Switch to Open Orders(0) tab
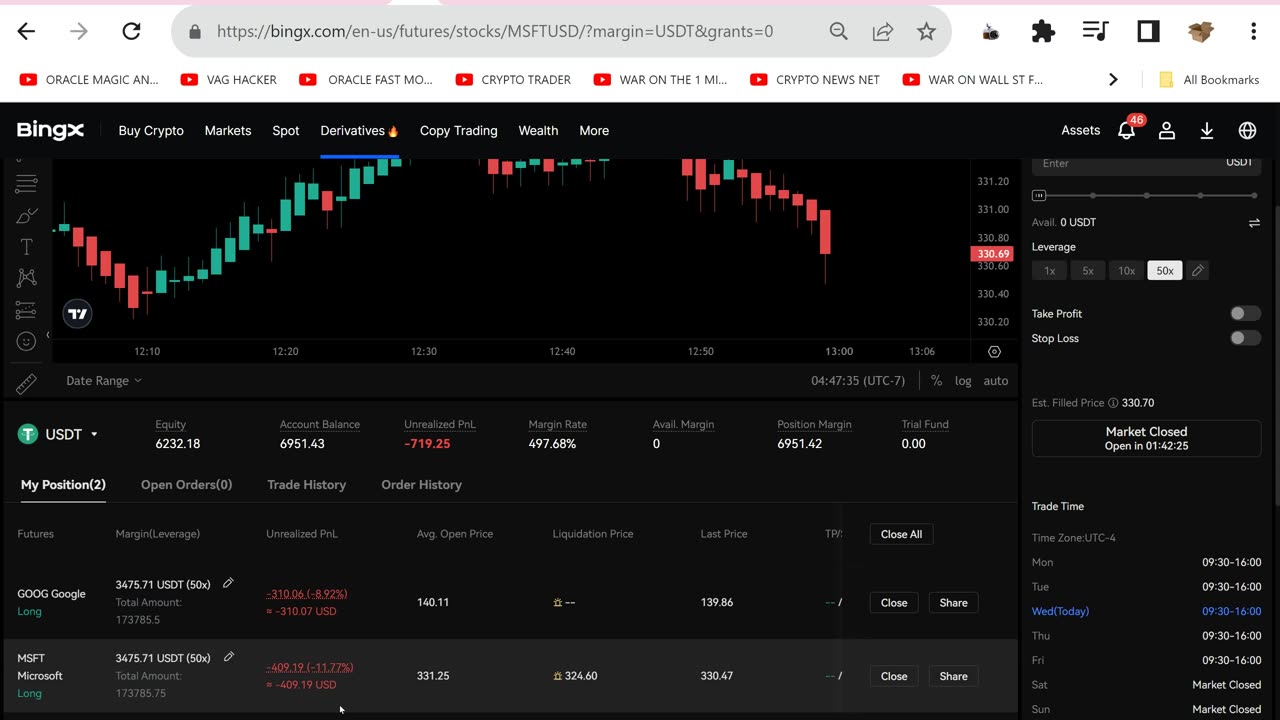The width and height of the screenshot is (1280, 720). [x=186, y=485]
